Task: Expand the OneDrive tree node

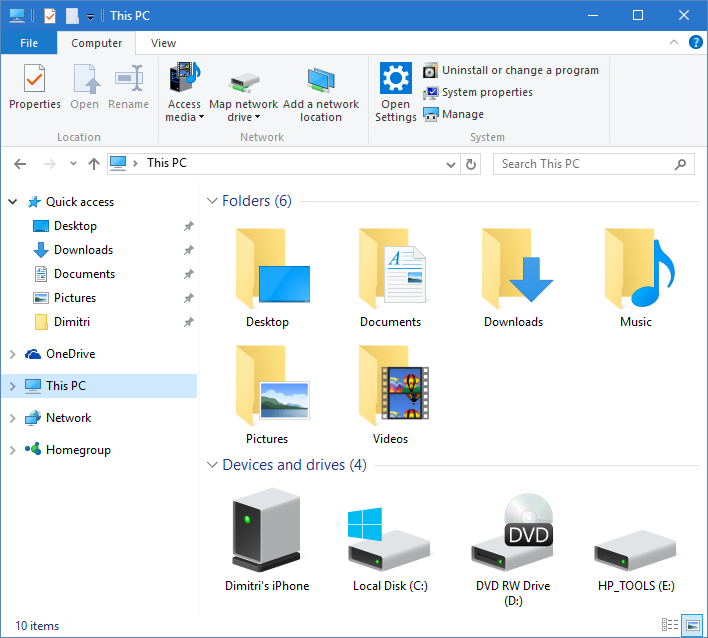Action: tap(13, 354)
